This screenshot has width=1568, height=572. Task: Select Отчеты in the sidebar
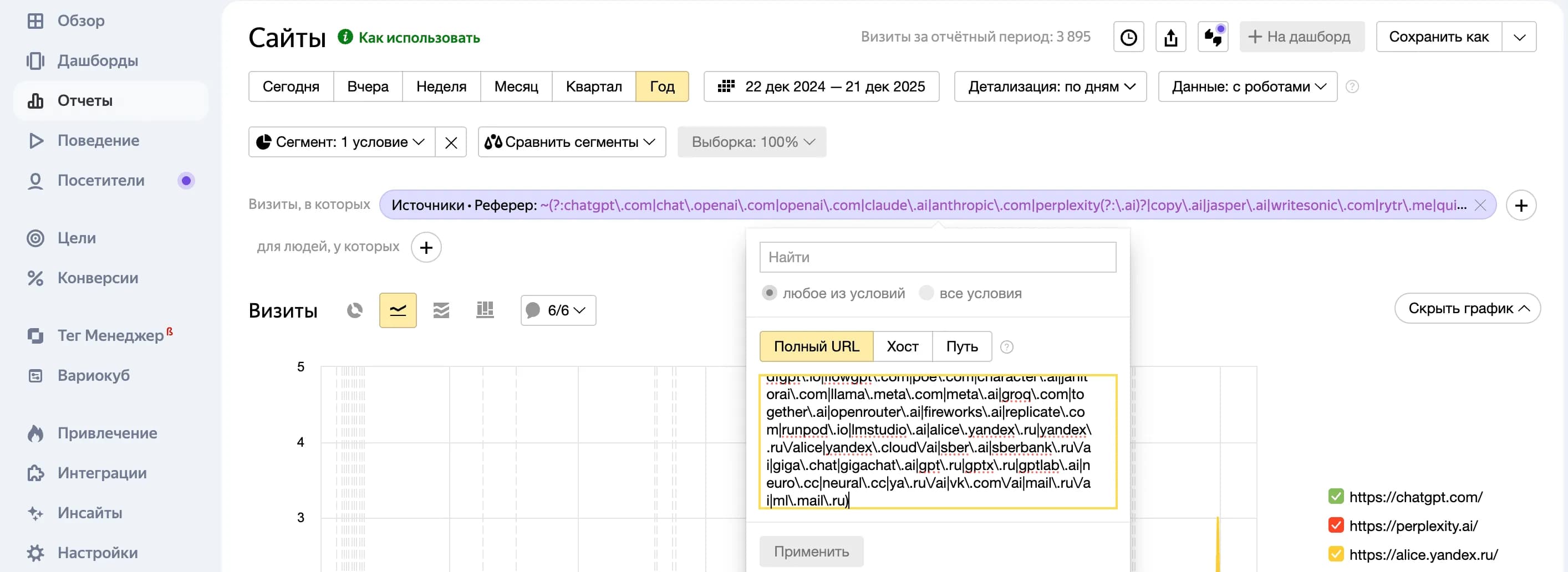(111, 100)
